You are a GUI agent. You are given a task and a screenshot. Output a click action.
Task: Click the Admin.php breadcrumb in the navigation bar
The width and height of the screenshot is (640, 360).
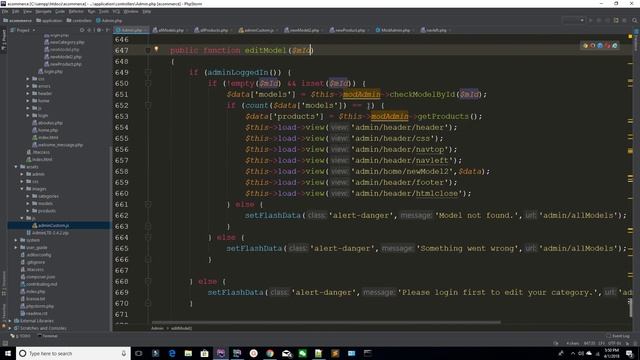click(109, 20)
